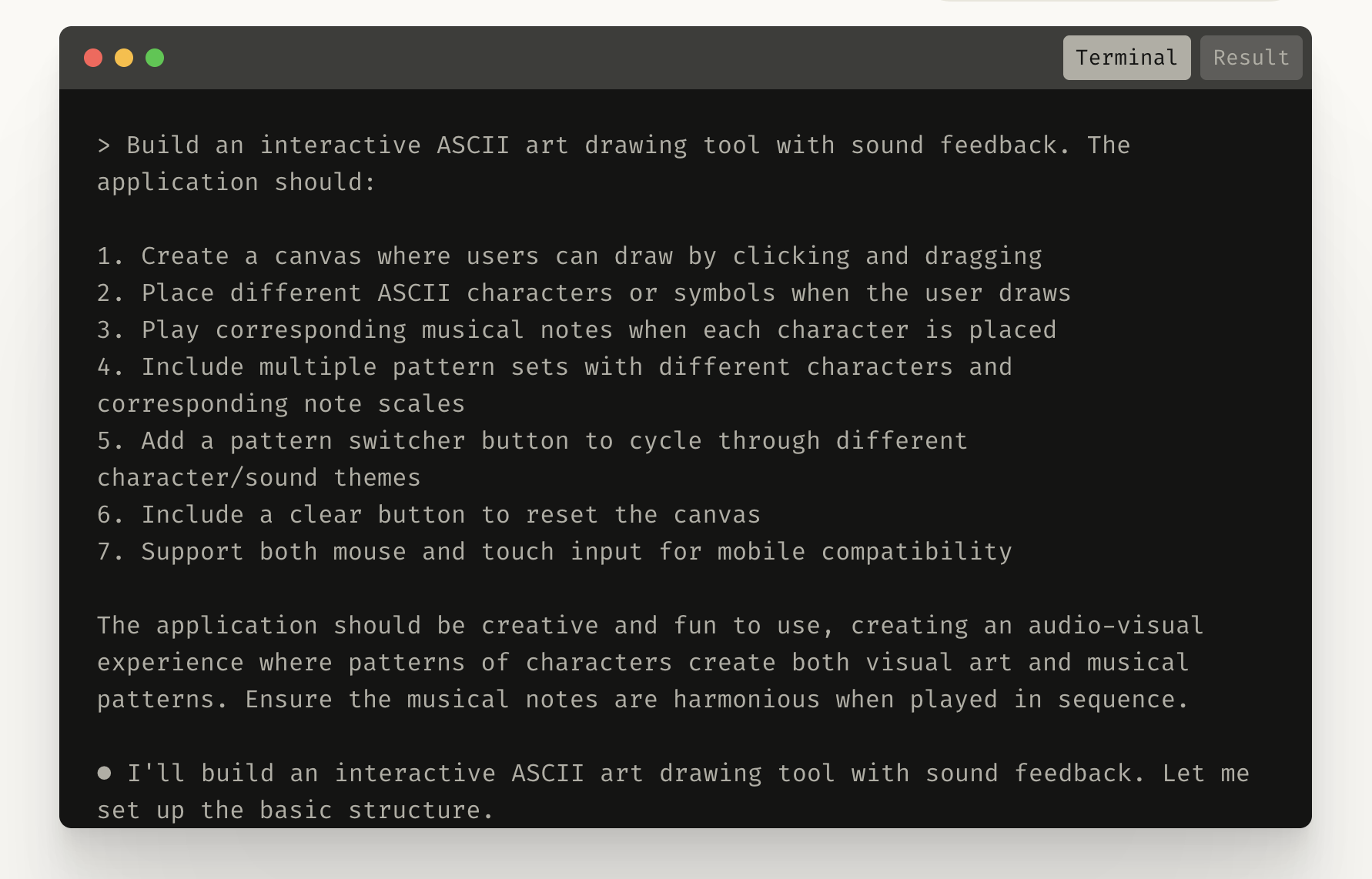The width and height of the screenshot is (1372, 879).
Task: Click the yellow minimize window dot
Action: click(x=124, y=58)
